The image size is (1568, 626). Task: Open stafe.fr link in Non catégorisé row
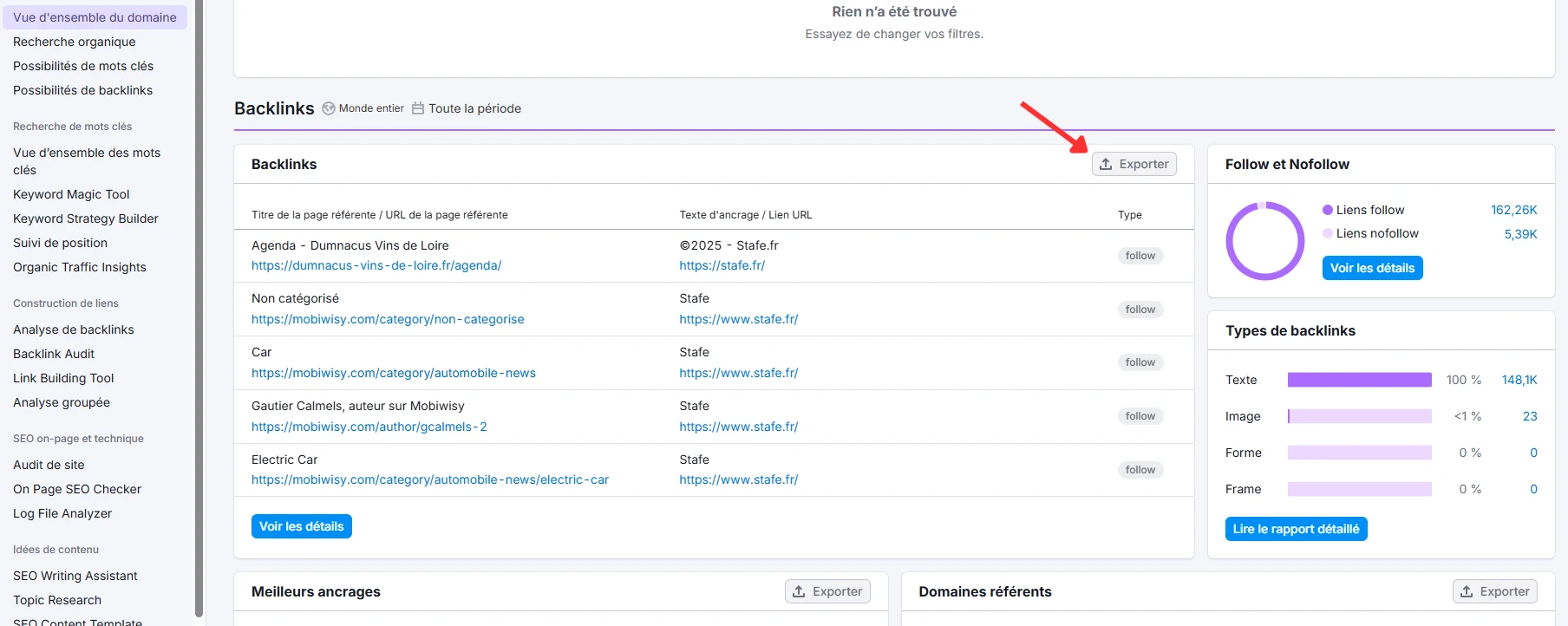click(739, 319)
